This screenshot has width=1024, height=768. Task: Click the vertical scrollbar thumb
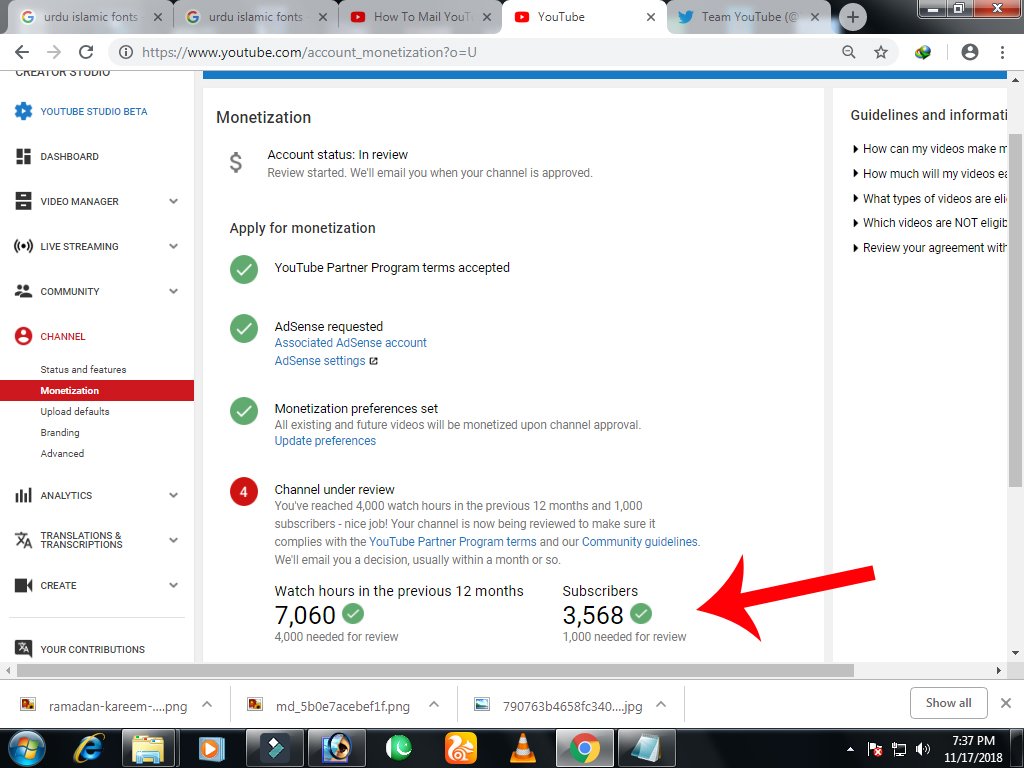pyautogui.click(x=1014, y=310)
